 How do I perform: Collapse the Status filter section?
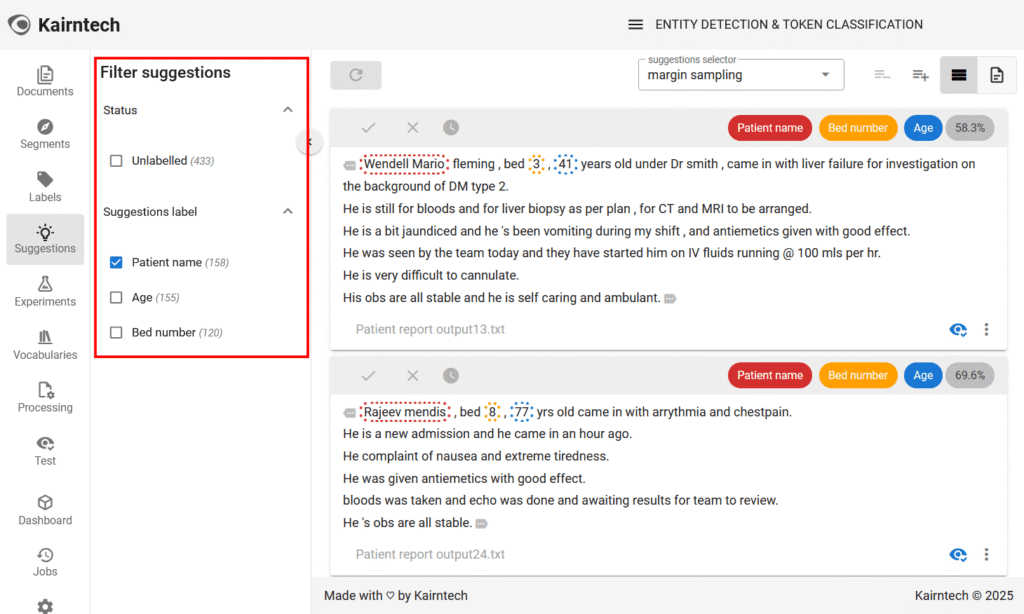(x=288, y=110)
